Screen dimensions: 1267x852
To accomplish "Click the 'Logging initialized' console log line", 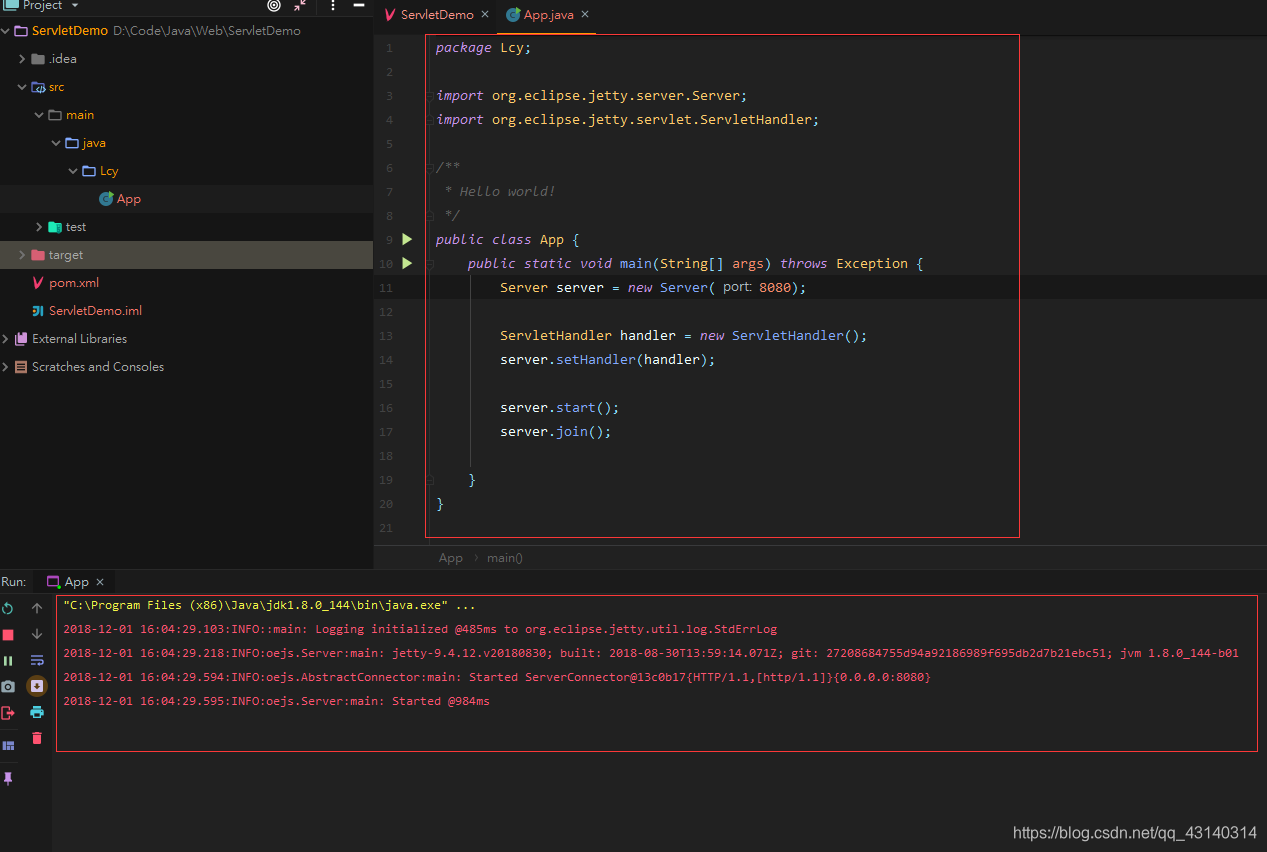I will coord(420,630).
